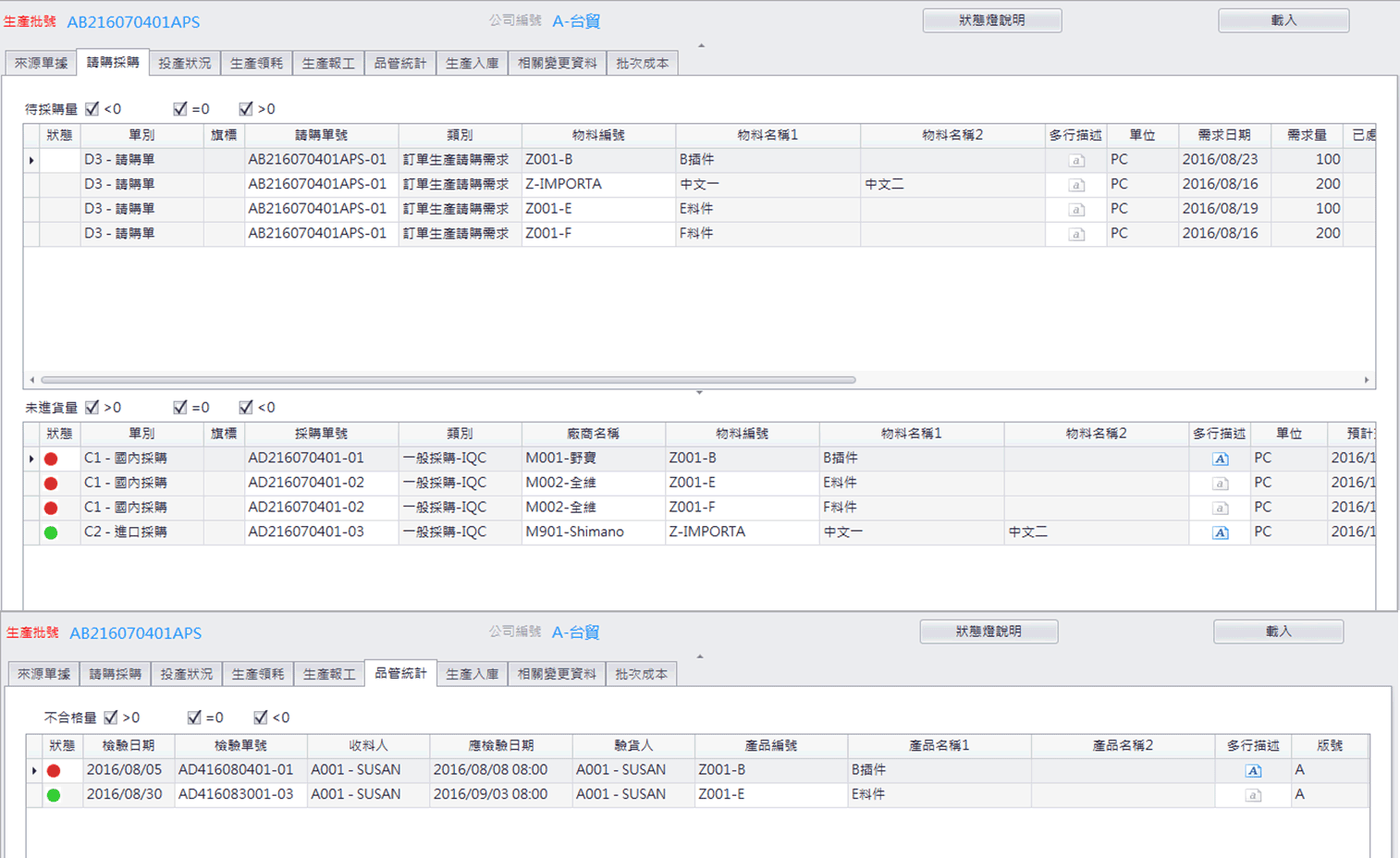Screen dimensions: 1400x858
Task: Click 載入 button in upper panel
Action: (1283, 20)
